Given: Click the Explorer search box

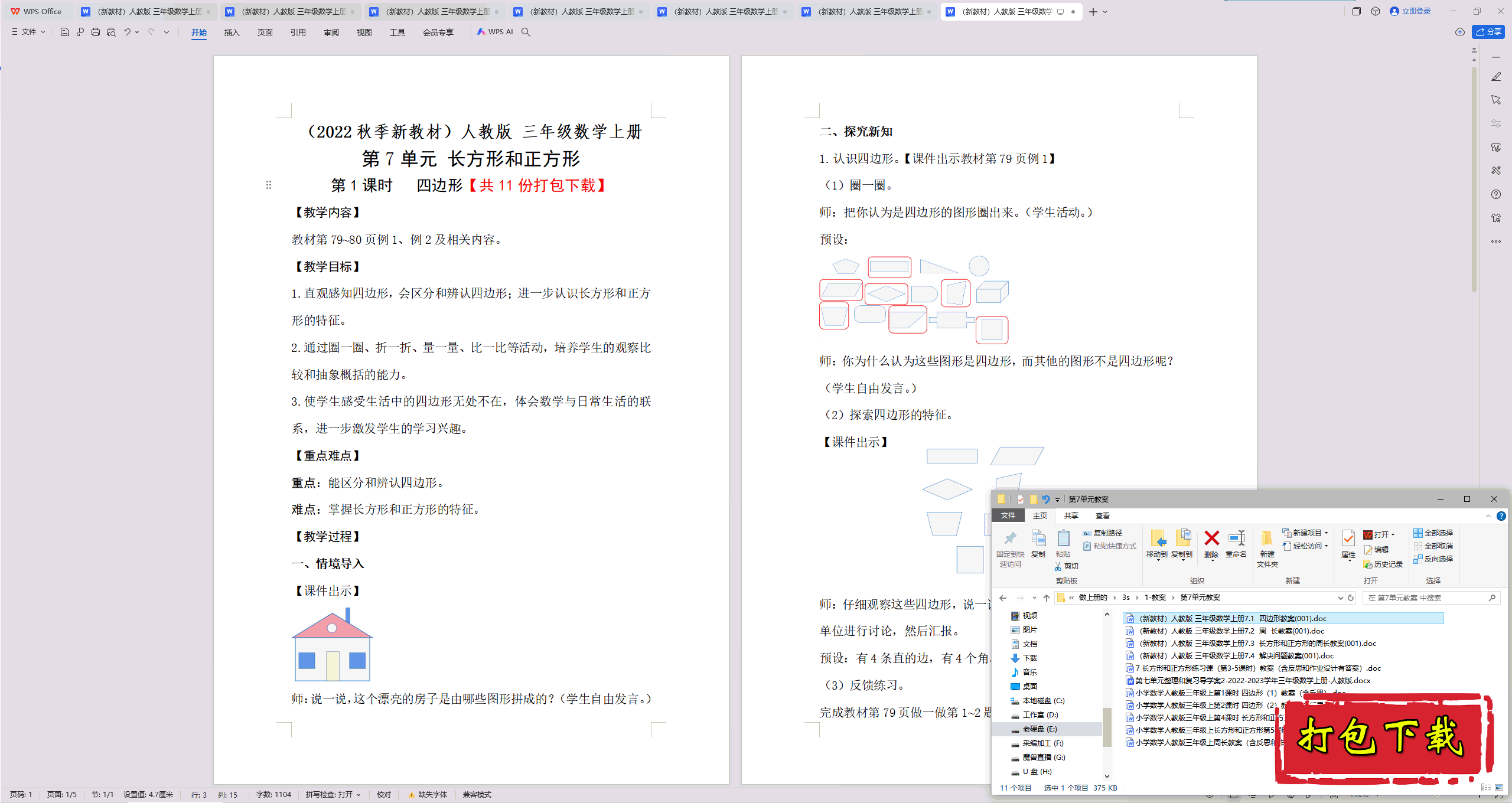Looking at the screenshot, I should pos(1430,598).
